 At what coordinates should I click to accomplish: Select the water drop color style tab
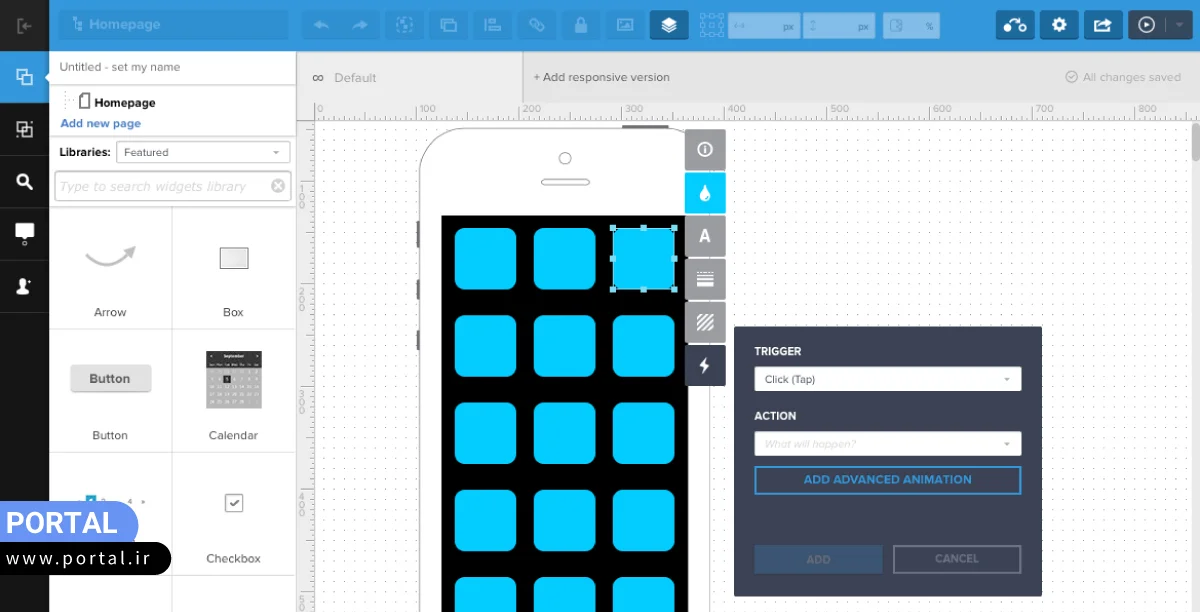click(705, 193)
